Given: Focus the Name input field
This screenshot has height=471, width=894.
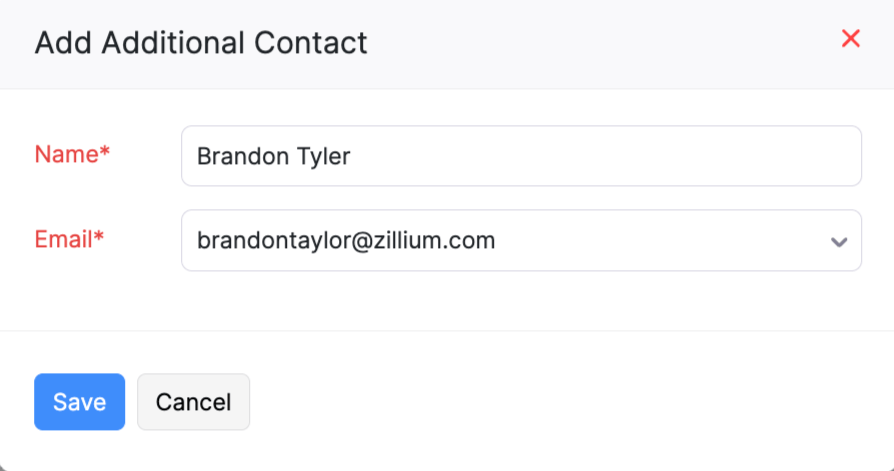Looking at the screenshot, I should [520, 156].
